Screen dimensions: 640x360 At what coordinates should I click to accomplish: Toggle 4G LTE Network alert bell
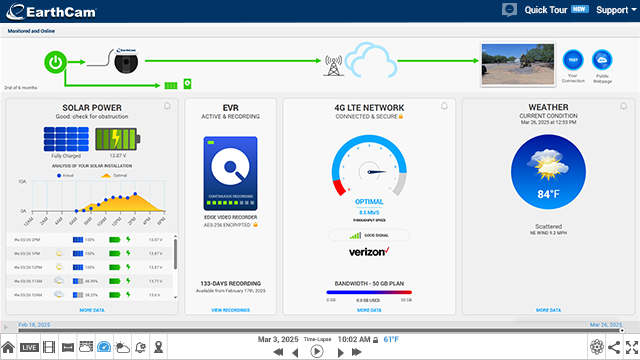[444, 106]
